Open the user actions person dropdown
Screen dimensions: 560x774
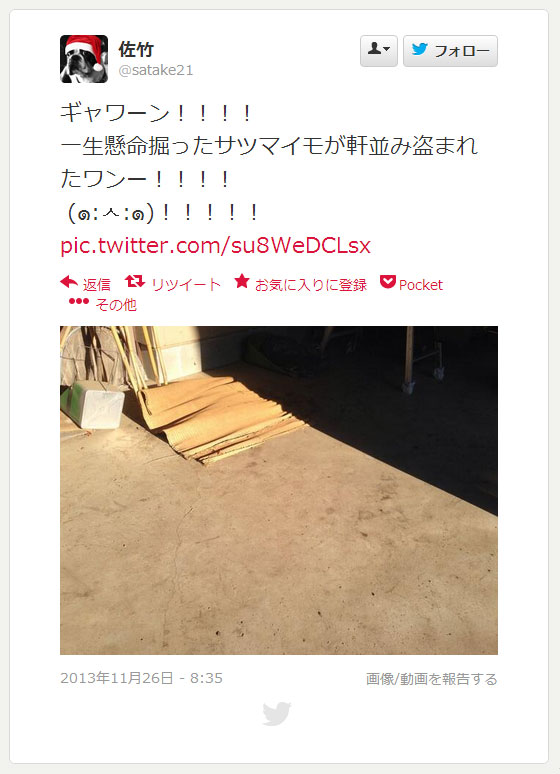point(379,51)
